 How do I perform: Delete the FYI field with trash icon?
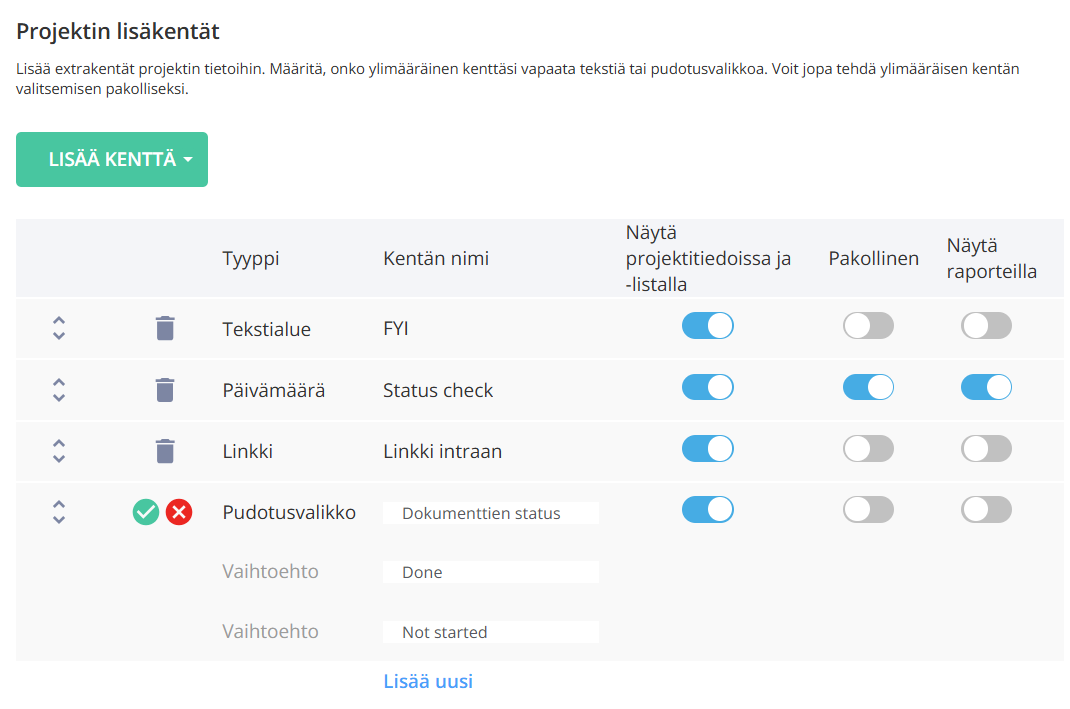tap(164, 328)
